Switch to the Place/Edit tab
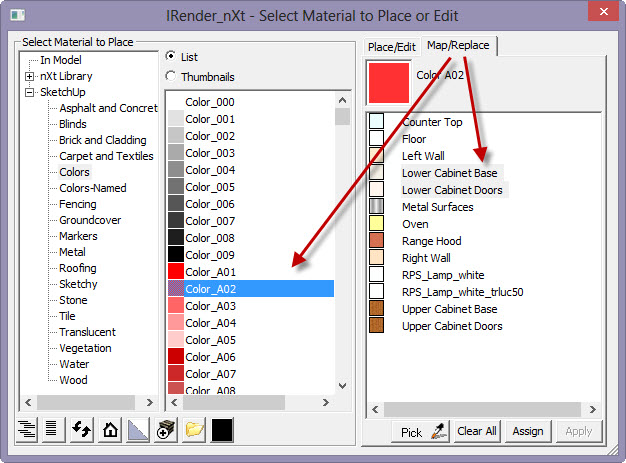 [x=392, y=46]
